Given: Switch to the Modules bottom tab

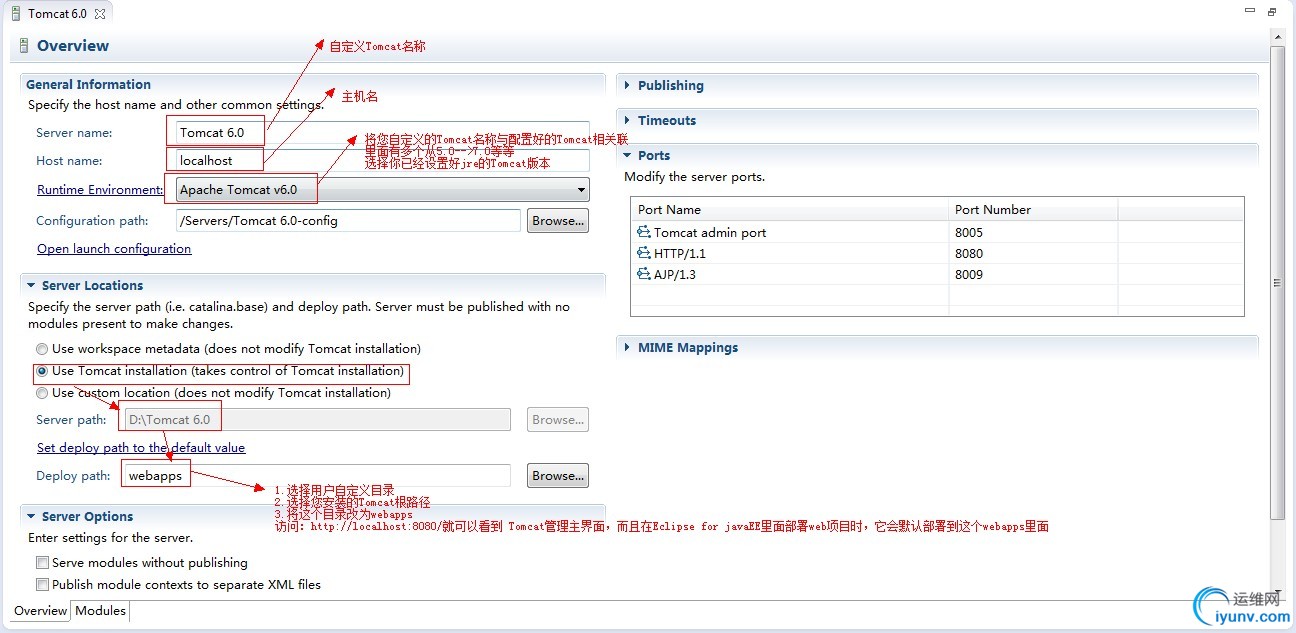Looking at the screenshot, I should pos(101,611).
